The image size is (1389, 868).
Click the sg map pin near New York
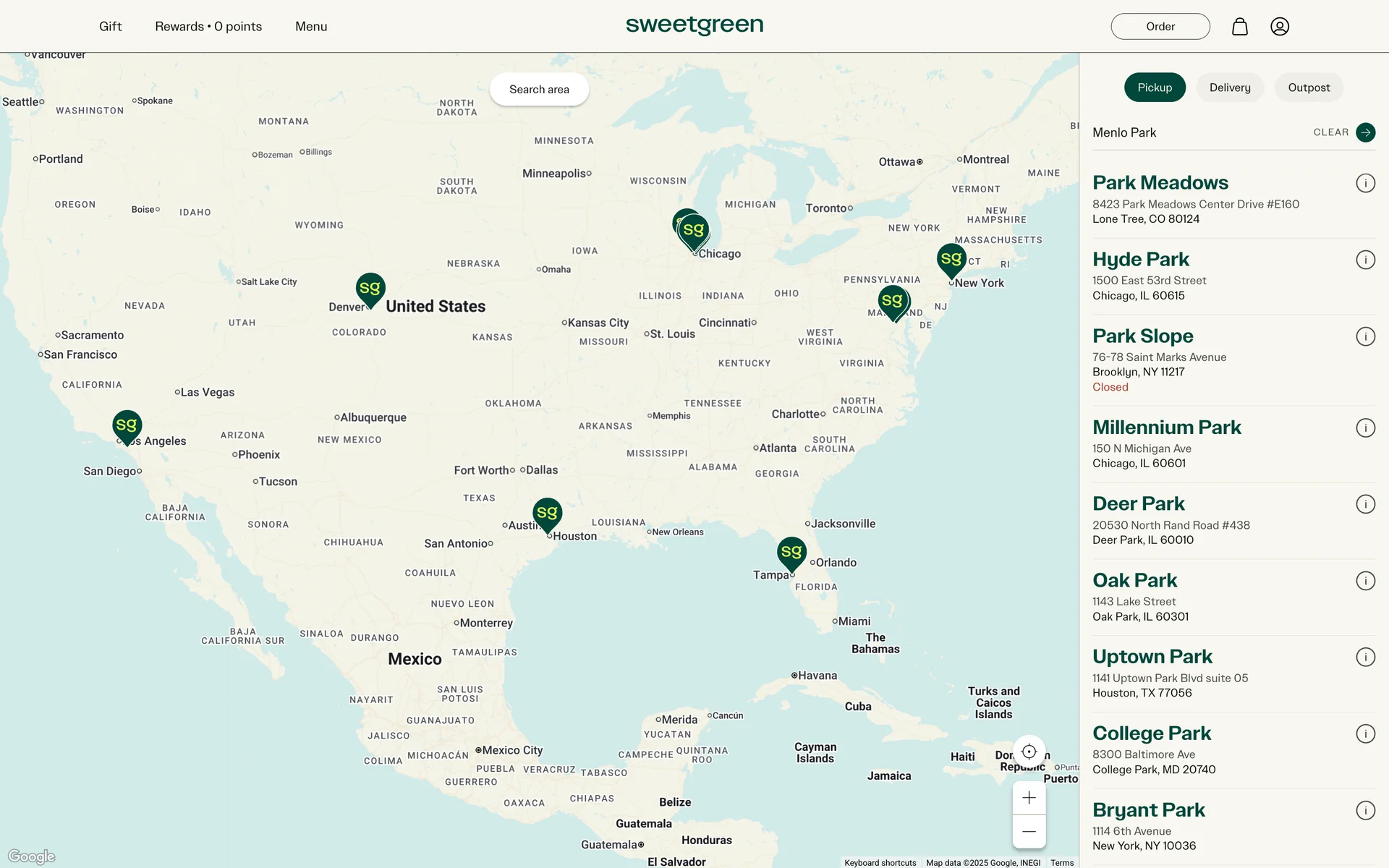951,259
